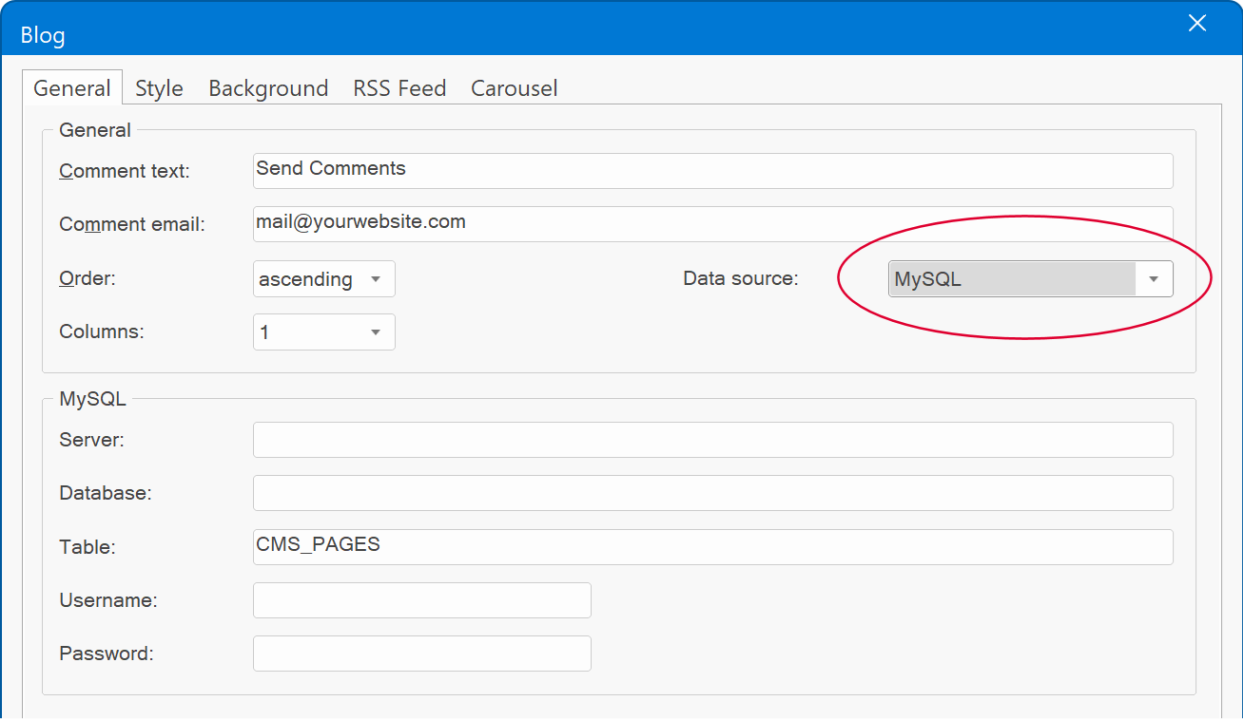Click the Blog dialog title bar
Viewport: 1244px width, 720px height.
pyautogui.click(x=600, y=30)
